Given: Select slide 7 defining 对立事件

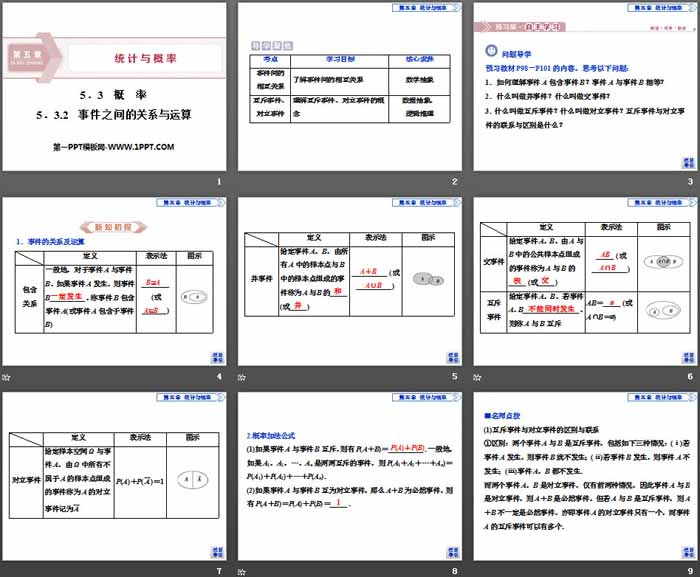Looking at the screenshot, I should tap(114, 476).
